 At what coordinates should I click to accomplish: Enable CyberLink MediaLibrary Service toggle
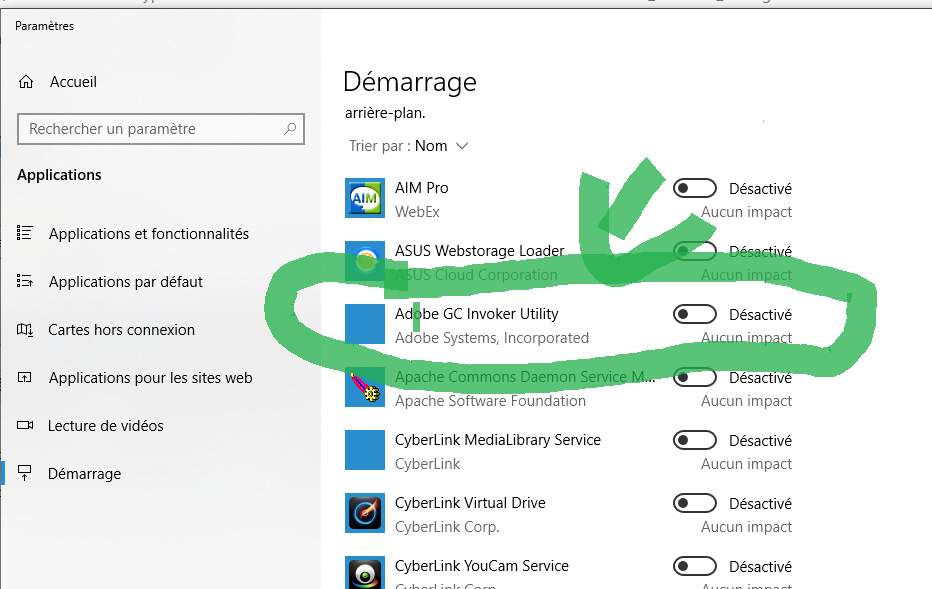coord(695,440)
